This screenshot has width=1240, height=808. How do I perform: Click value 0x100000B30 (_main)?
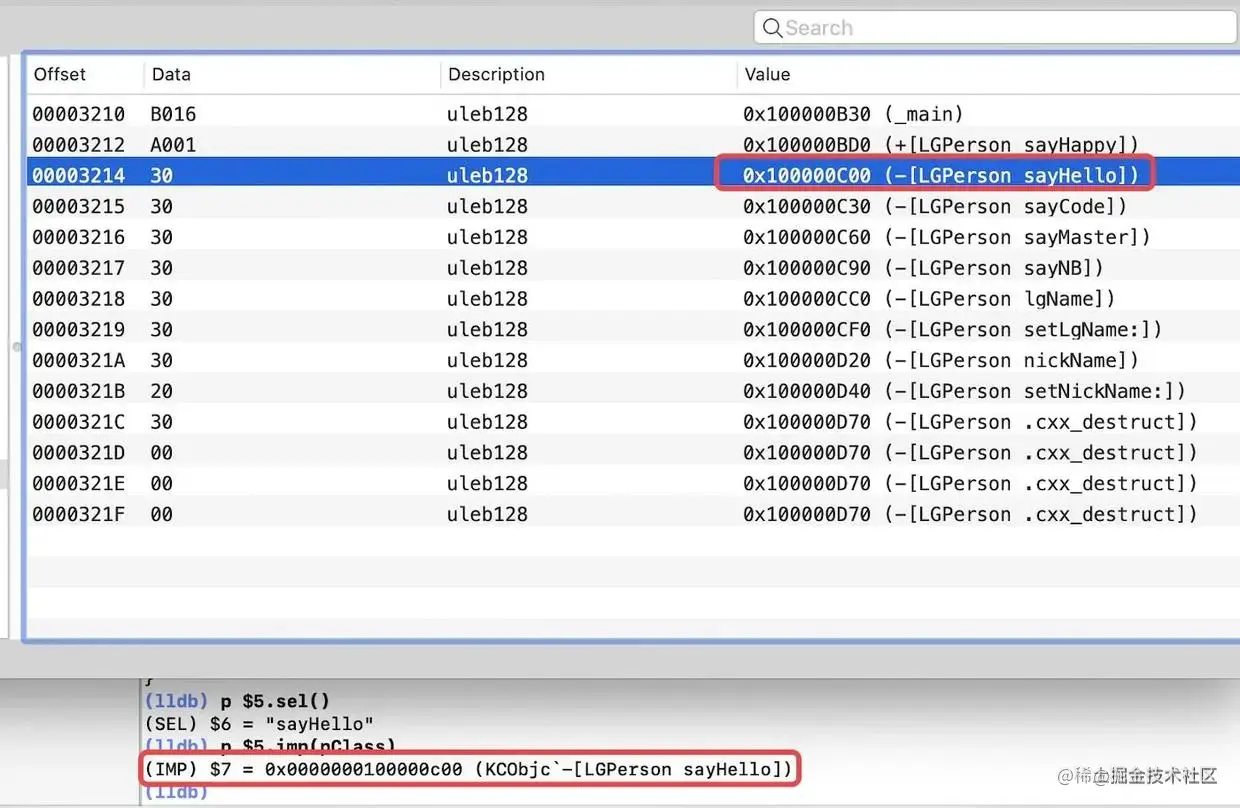pos(853,114)
